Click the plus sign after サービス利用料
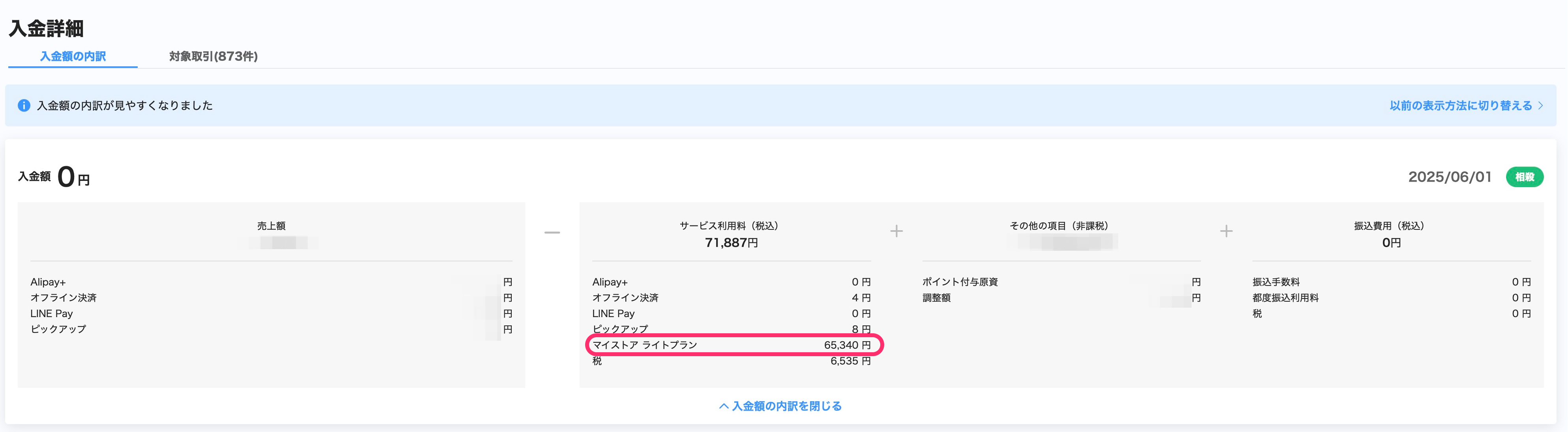 pyautogui.click(x=896, y=231)
